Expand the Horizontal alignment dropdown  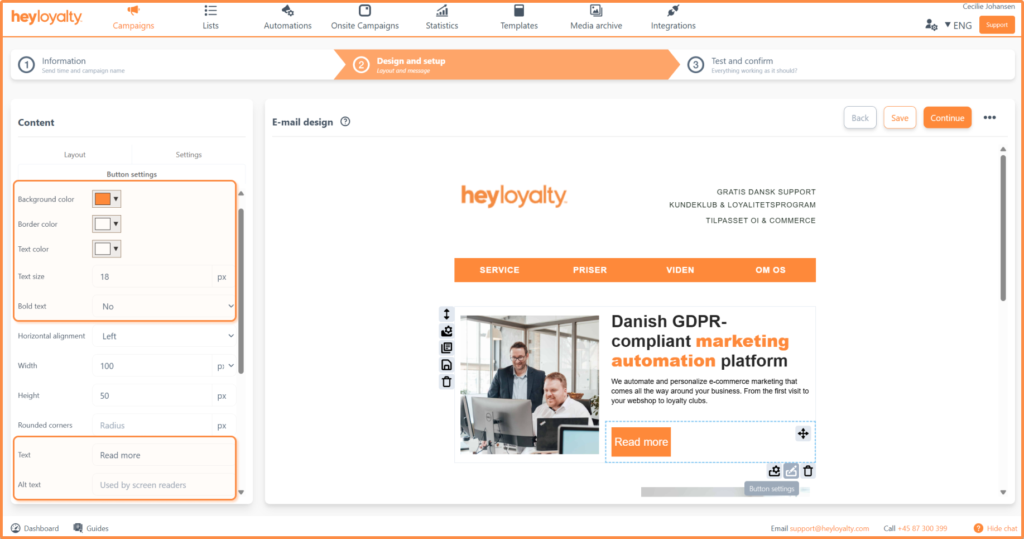[163, 336]
